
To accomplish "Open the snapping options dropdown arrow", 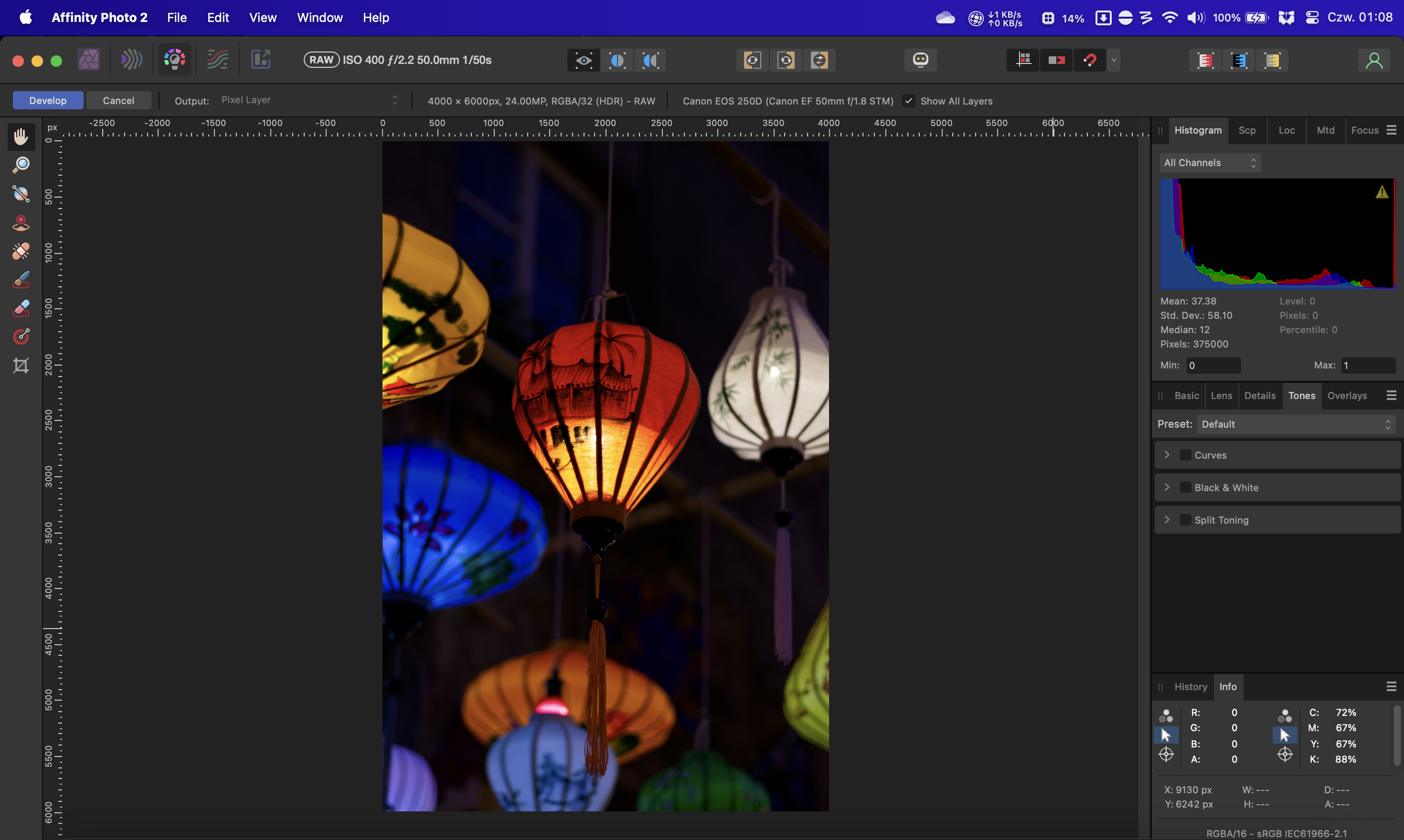I will [1114, 60].
